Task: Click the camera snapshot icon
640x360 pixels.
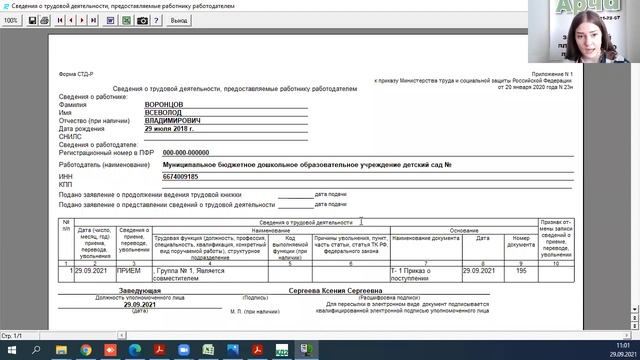Action: pos(142,20)
